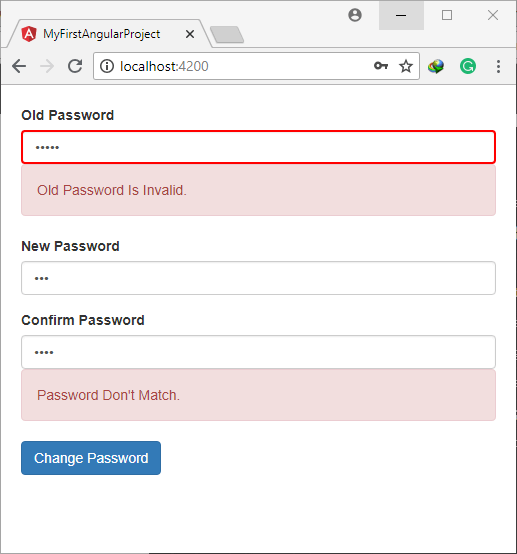Click the Change Password button
Screen dimensions: 517x554
tap(91, 458)
